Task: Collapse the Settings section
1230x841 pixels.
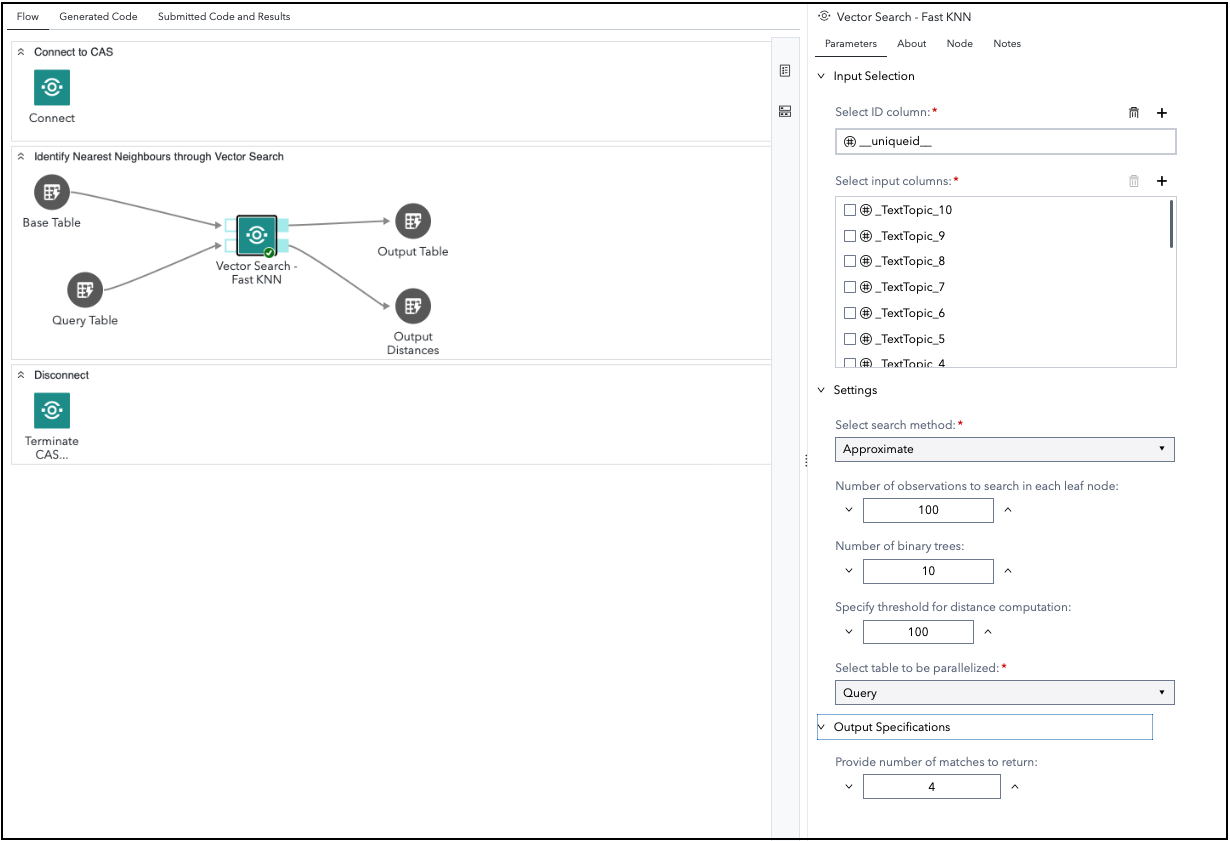Action: 822,390
